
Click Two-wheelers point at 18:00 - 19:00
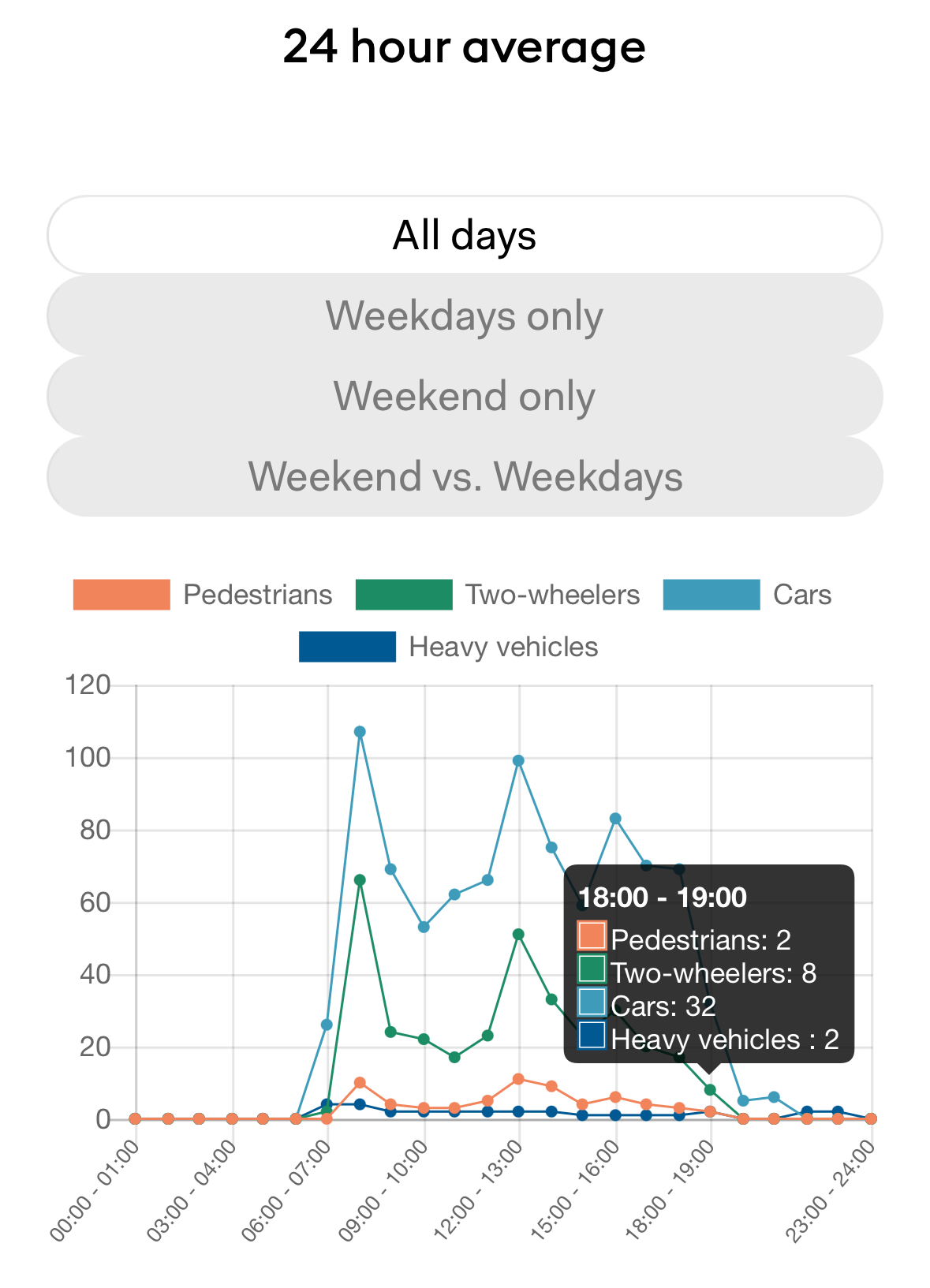click(x=710, y=1089)
